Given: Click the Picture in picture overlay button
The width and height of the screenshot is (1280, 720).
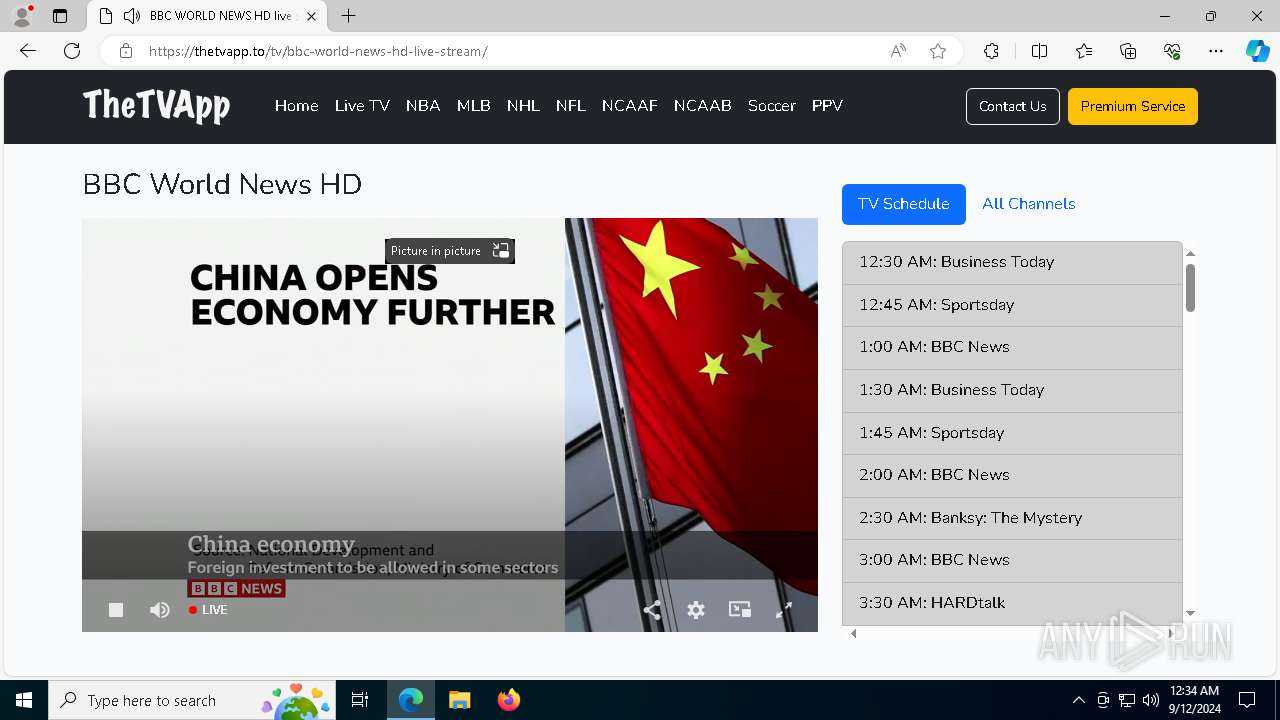Looking at the screenshot, I should pos(450,251).
